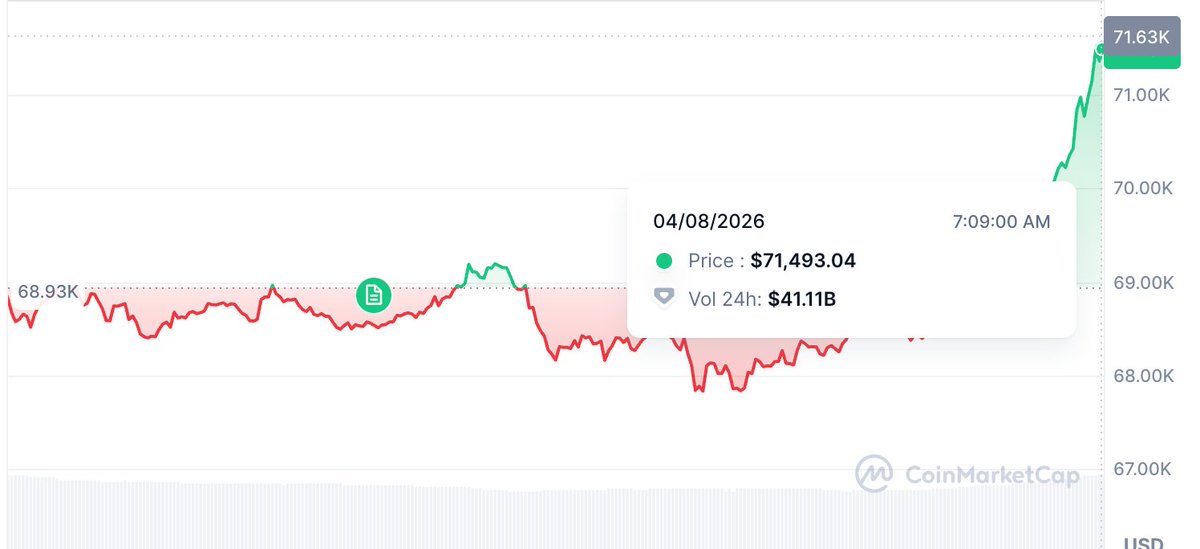
Task: Click the green Price dot in tooltip
Action: 664,261
